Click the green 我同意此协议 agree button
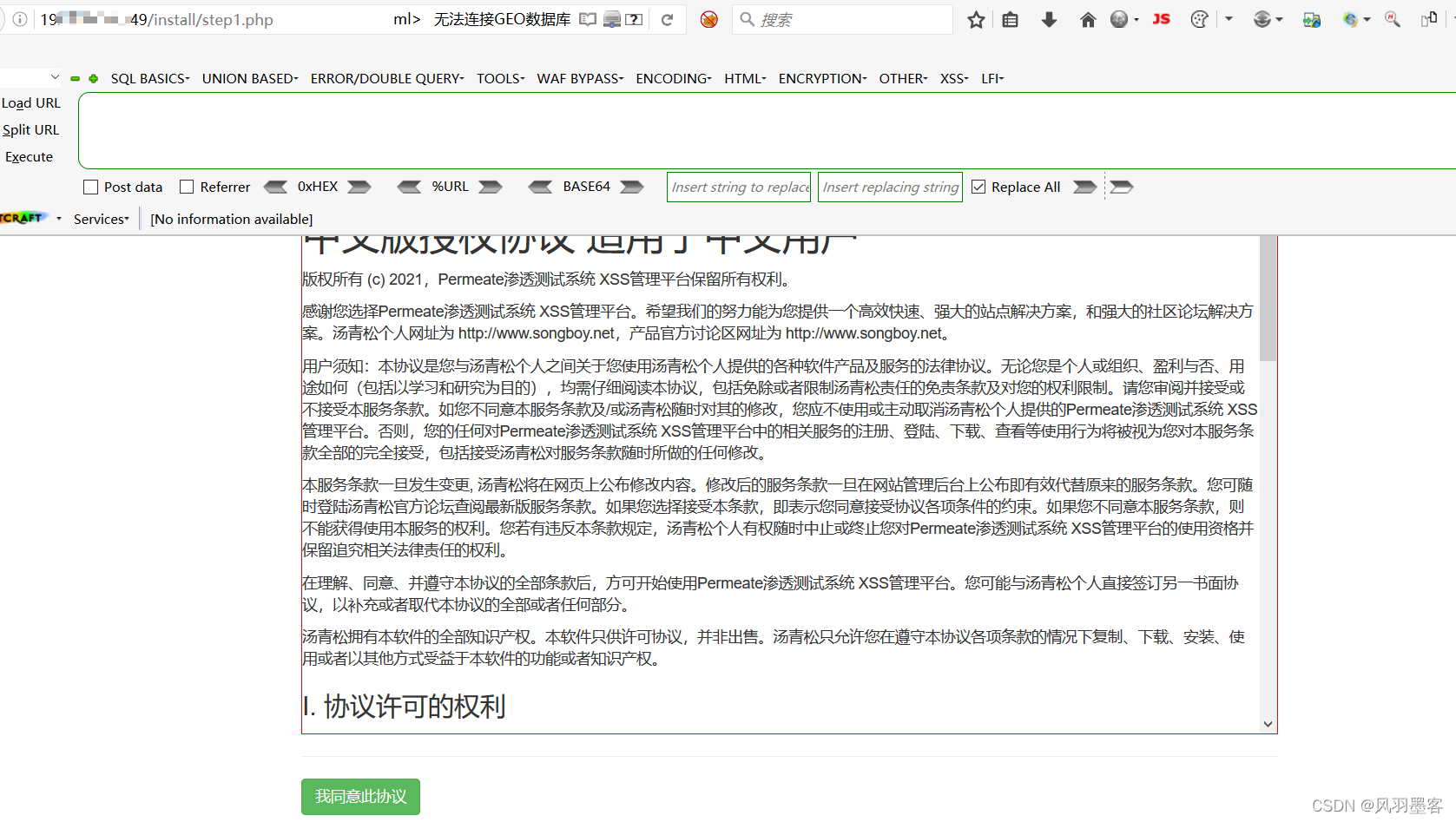The width and height of the screenshot is (1456, 822). pyautogui.click(x=360, y=796)
